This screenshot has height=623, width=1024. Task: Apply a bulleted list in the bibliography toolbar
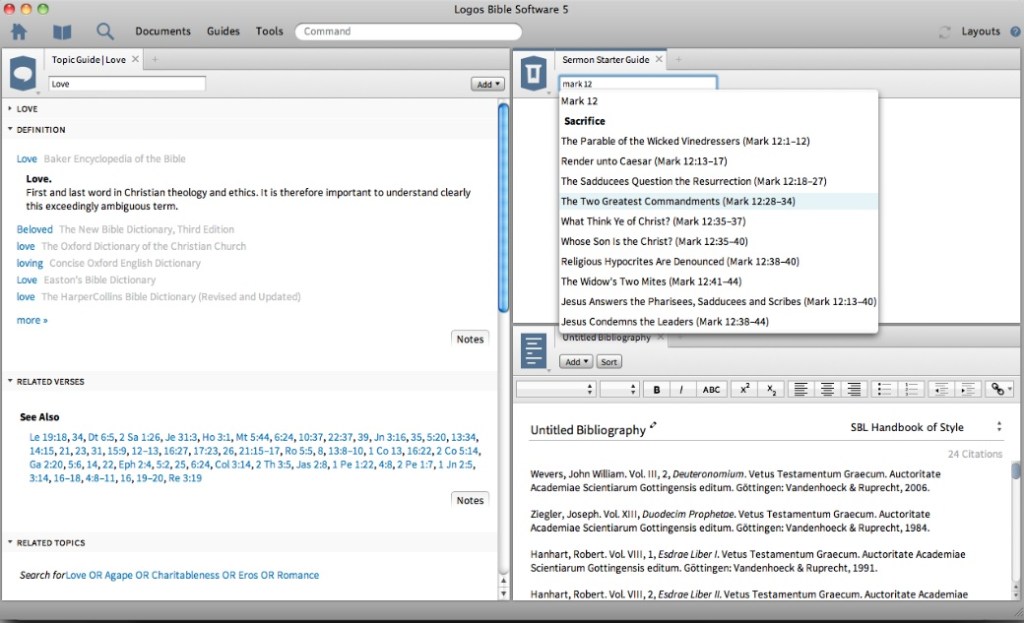pos(883,389)
